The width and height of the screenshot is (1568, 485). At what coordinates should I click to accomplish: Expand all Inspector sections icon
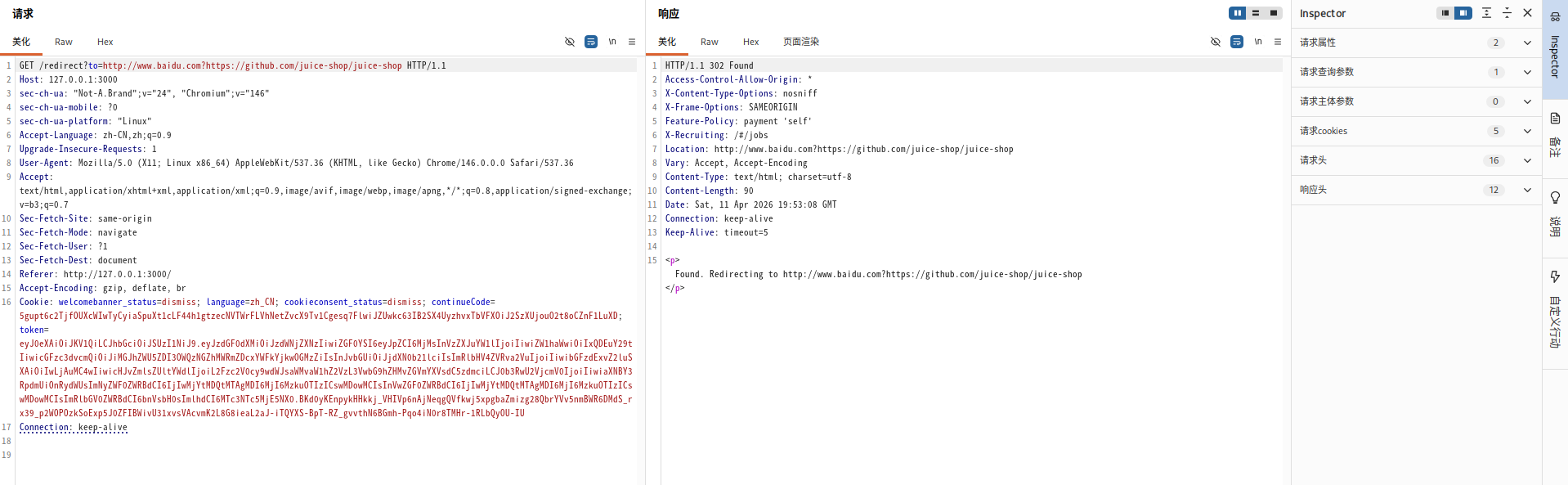pos(1487,13)
